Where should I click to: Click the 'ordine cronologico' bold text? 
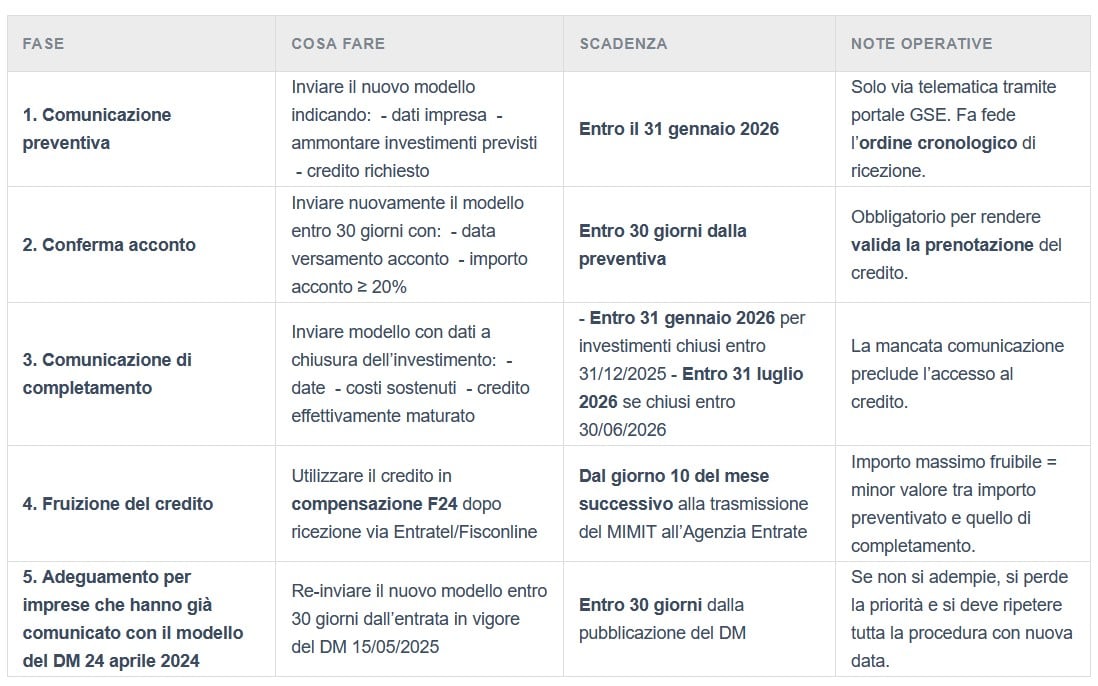[938, 143]
